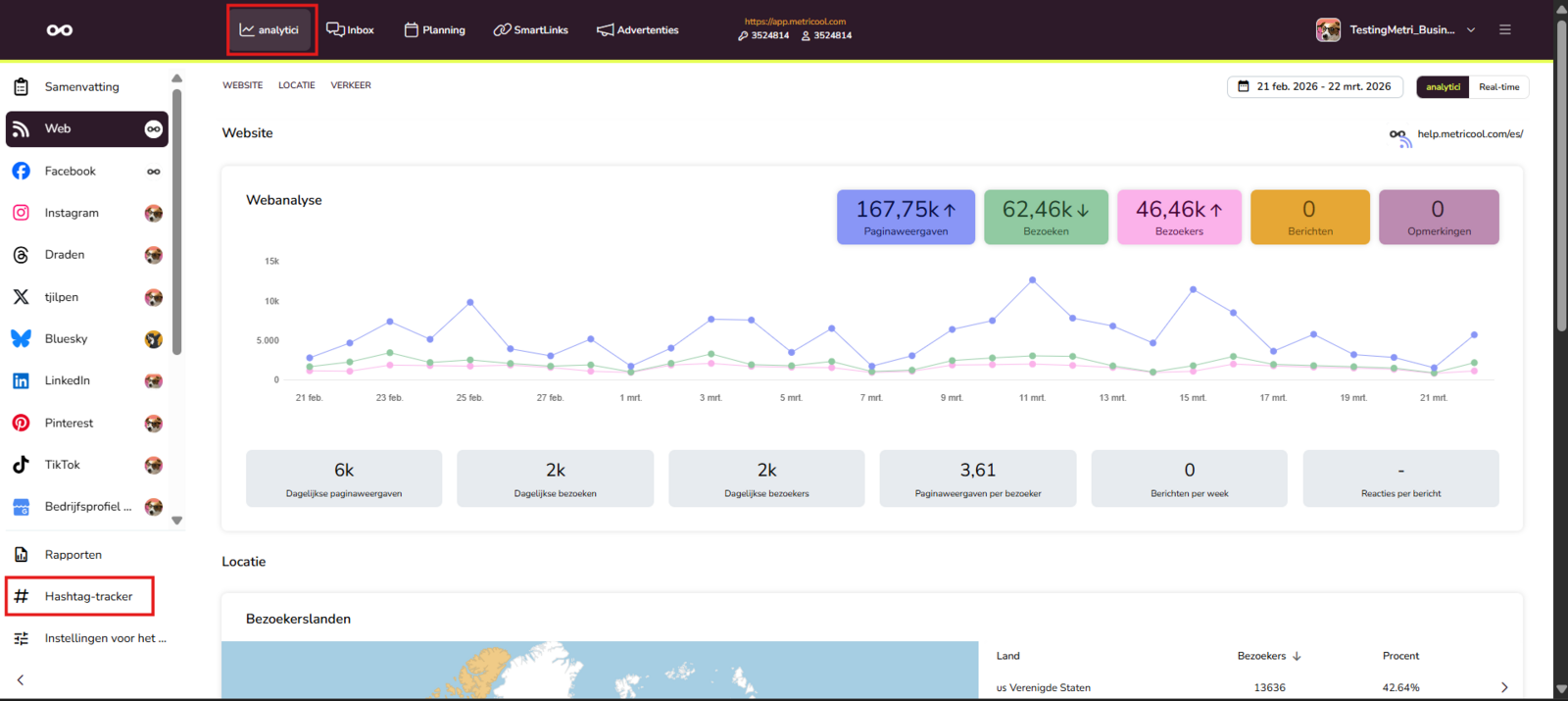Screen dimensions: 1568x701
Task: Select the Instagram icon in sidebar
Action: click(21, 213)
